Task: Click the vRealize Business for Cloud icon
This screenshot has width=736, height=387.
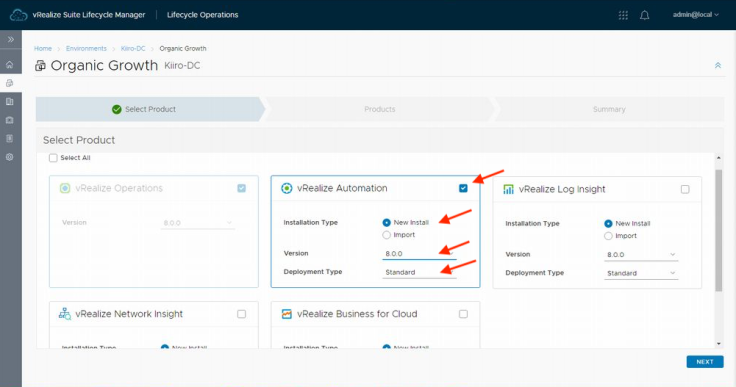Action: 286,314
